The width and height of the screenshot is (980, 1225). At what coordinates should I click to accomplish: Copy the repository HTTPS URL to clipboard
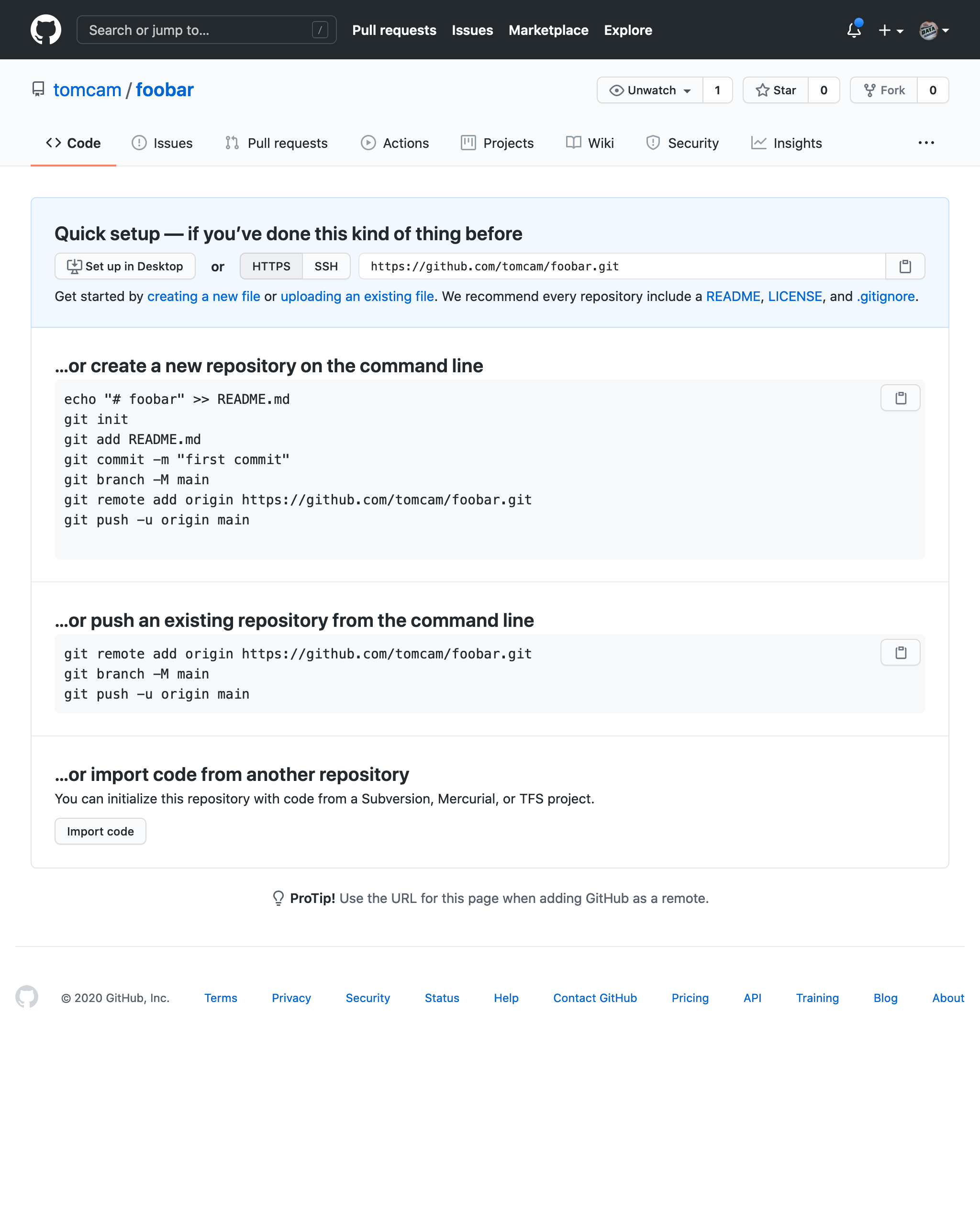click(x=904, y=266)
